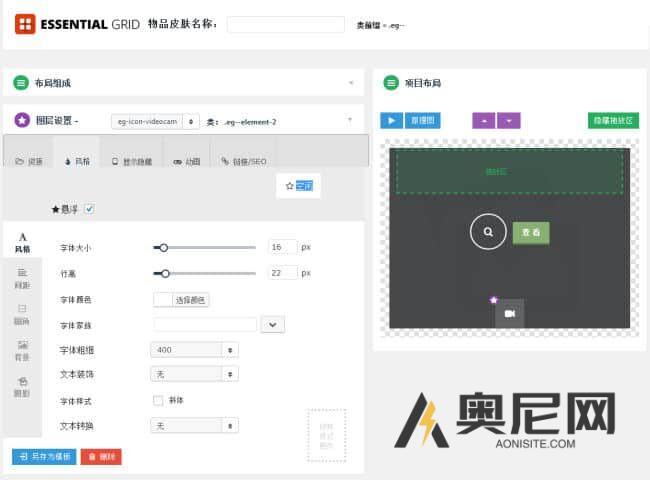The width and height of the screenshot is (650, 480).
Task: Click the green 项目布局 section icon
Action: click(391, 83)
